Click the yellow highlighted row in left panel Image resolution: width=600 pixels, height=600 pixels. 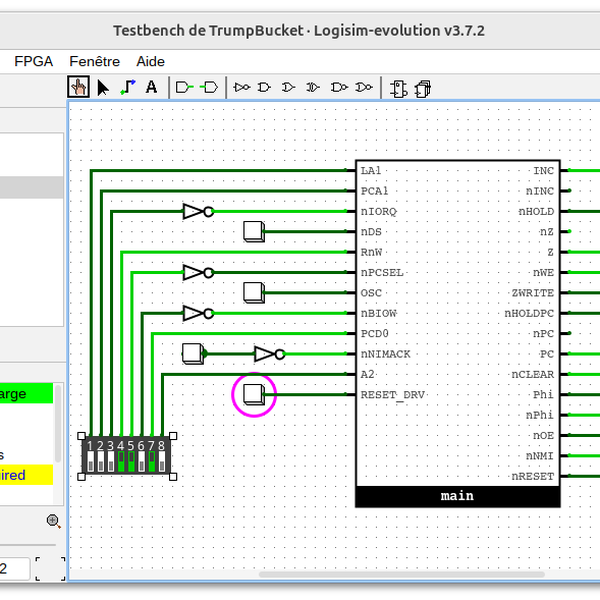[26, 475]
